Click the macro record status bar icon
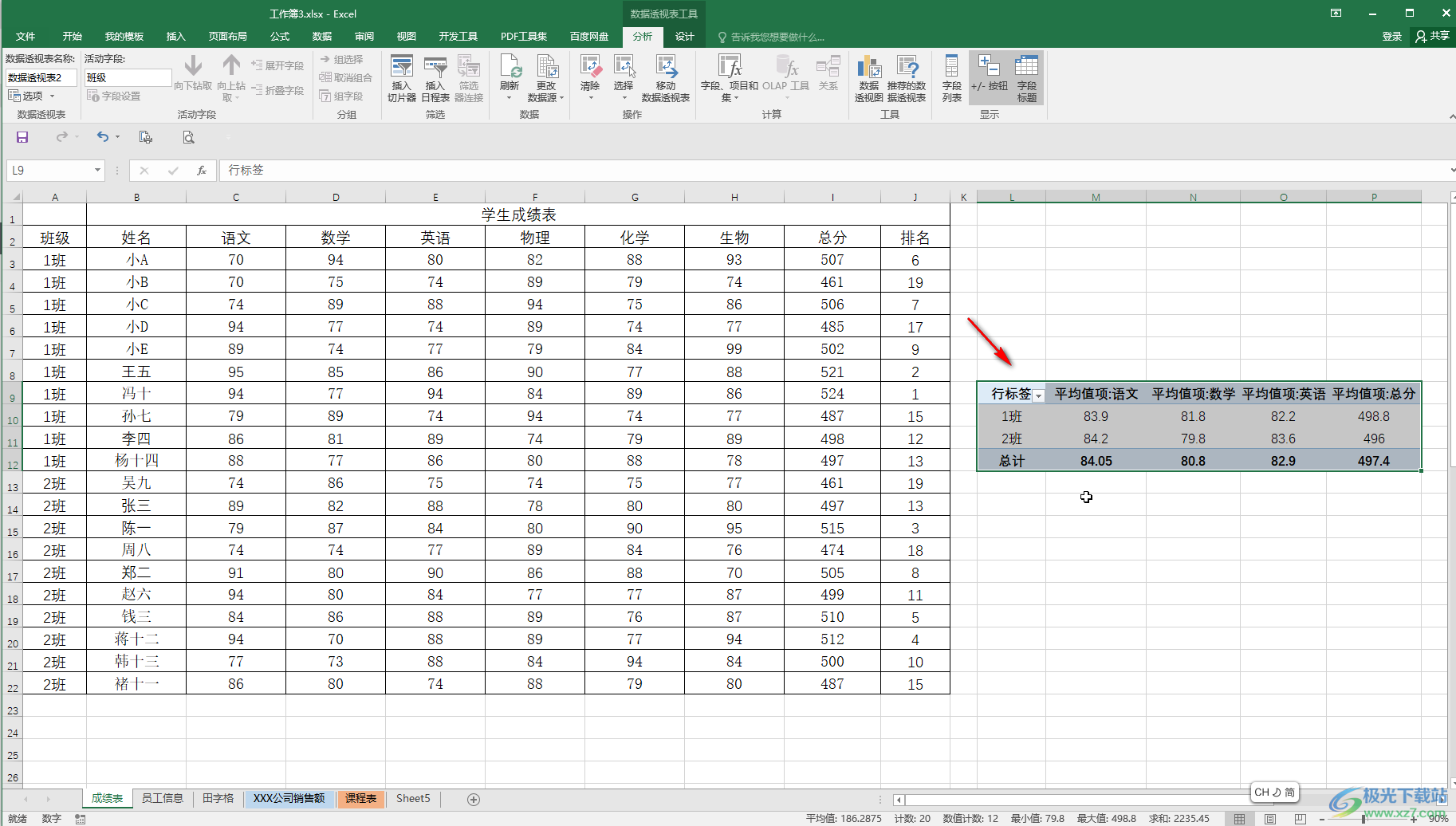Screen dimensions: 1456x826 [x=81, y=819]
